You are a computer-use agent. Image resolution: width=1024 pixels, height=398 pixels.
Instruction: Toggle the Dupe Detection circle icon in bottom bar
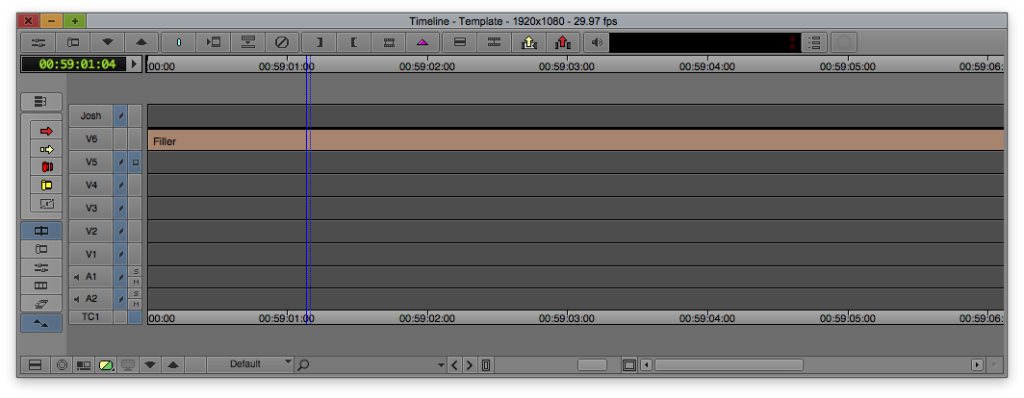tap(62, 365)
